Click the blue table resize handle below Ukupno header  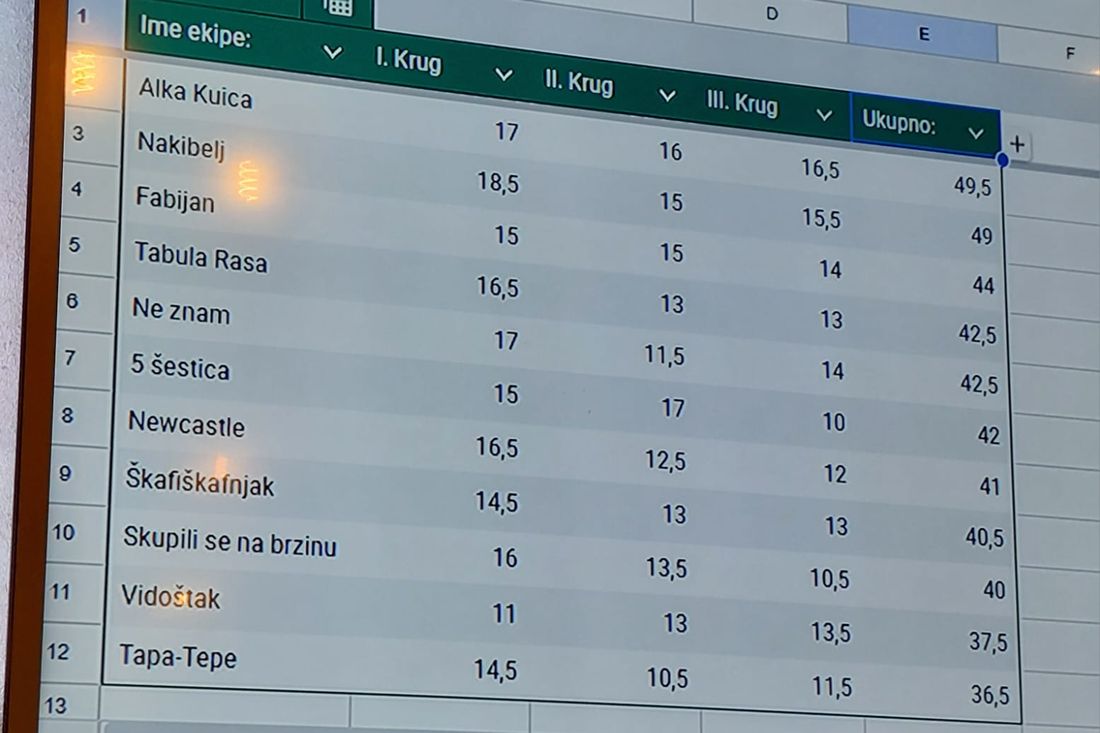(x=1002, y=160)
